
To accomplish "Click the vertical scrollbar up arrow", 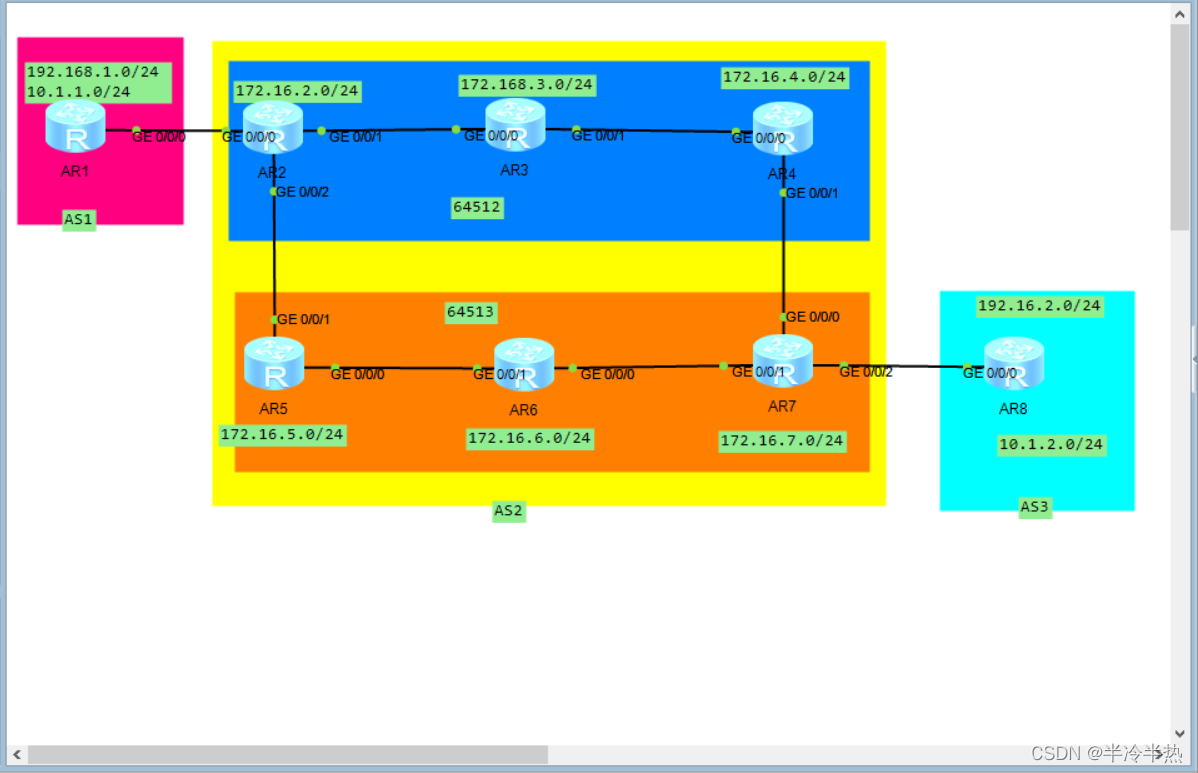I will (x=1180, y=14).
